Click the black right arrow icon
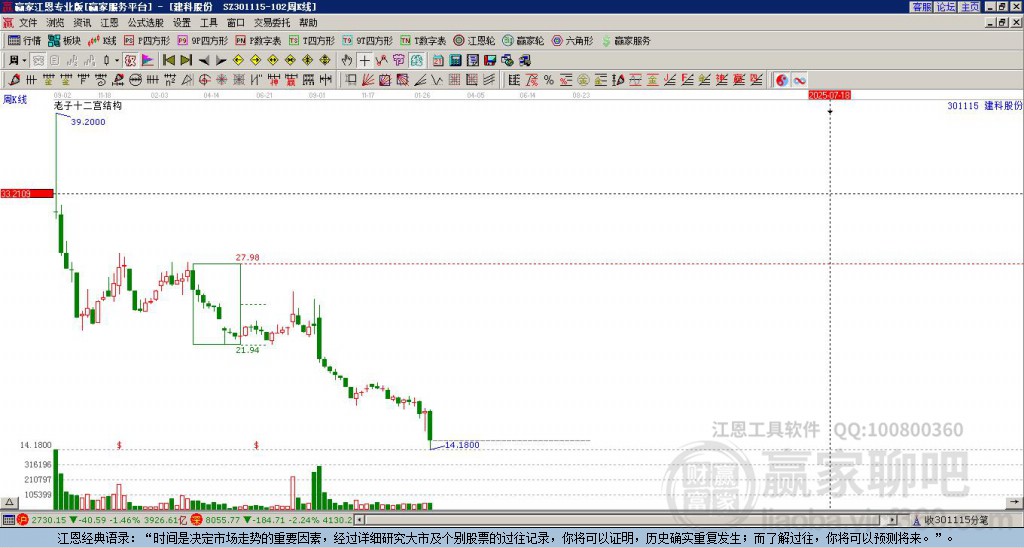1024x548 pixels. click(221, 61)
